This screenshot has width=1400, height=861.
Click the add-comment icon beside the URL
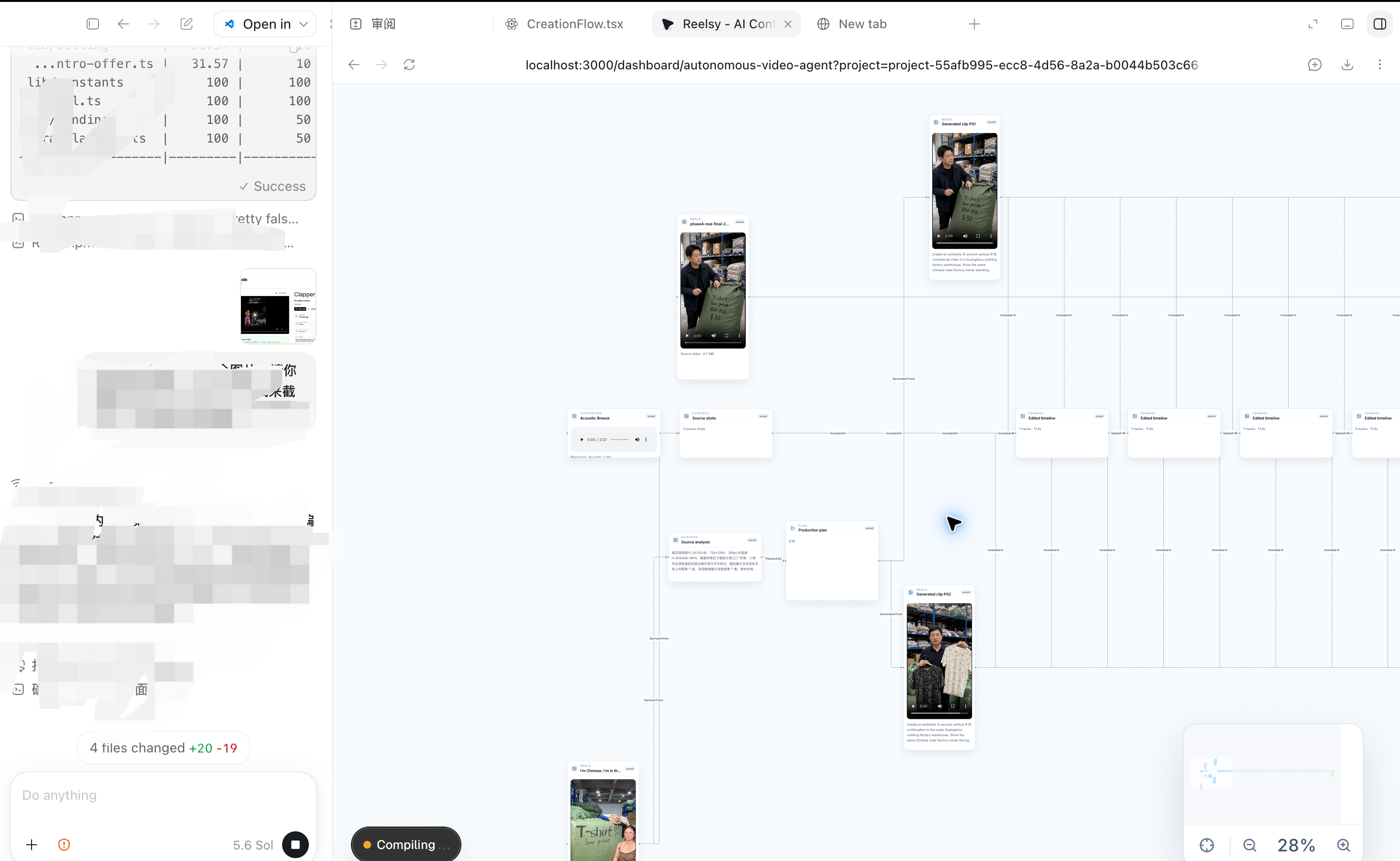(x=1314, y=65)
